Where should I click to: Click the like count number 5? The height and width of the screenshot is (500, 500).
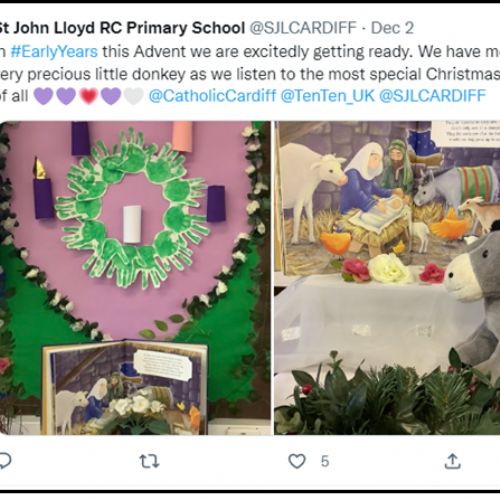(325, 462)
